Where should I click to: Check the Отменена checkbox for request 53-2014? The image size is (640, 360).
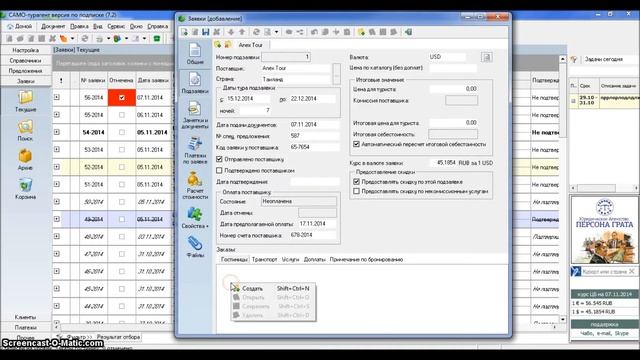tap(122, 150)
